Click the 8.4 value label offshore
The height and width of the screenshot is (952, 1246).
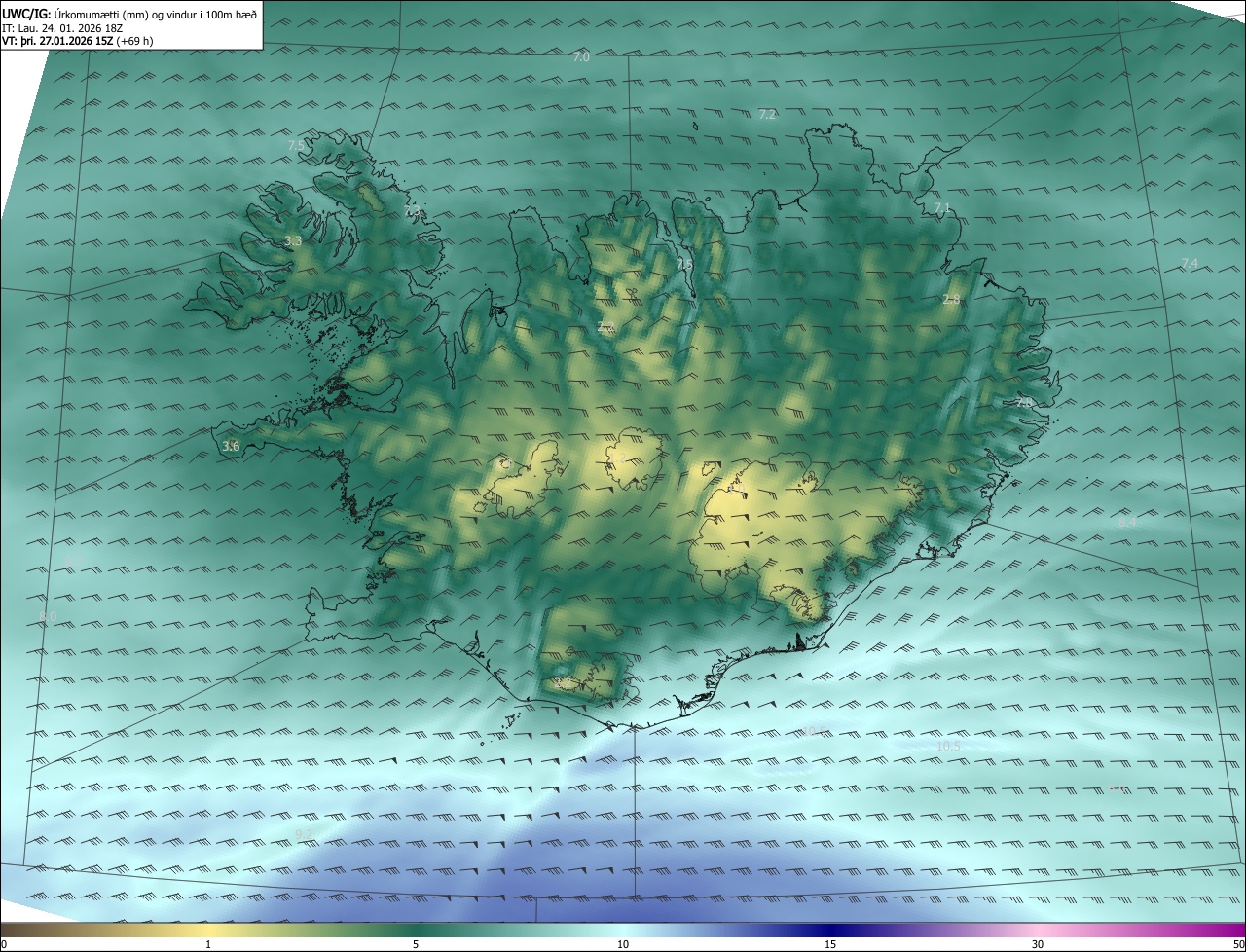[1127, 523]
